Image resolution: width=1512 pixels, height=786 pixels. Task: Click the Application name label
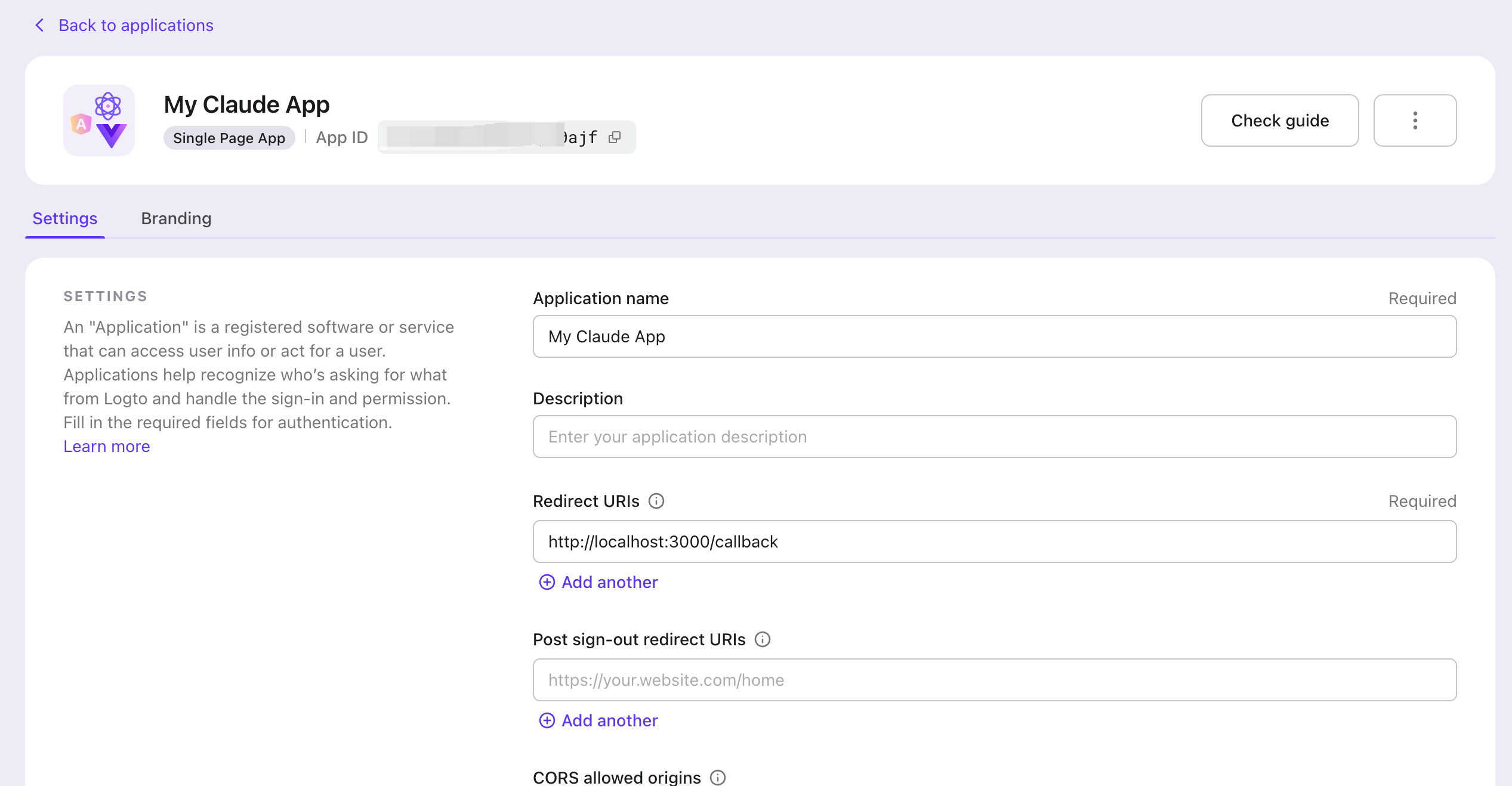point(601,299)
